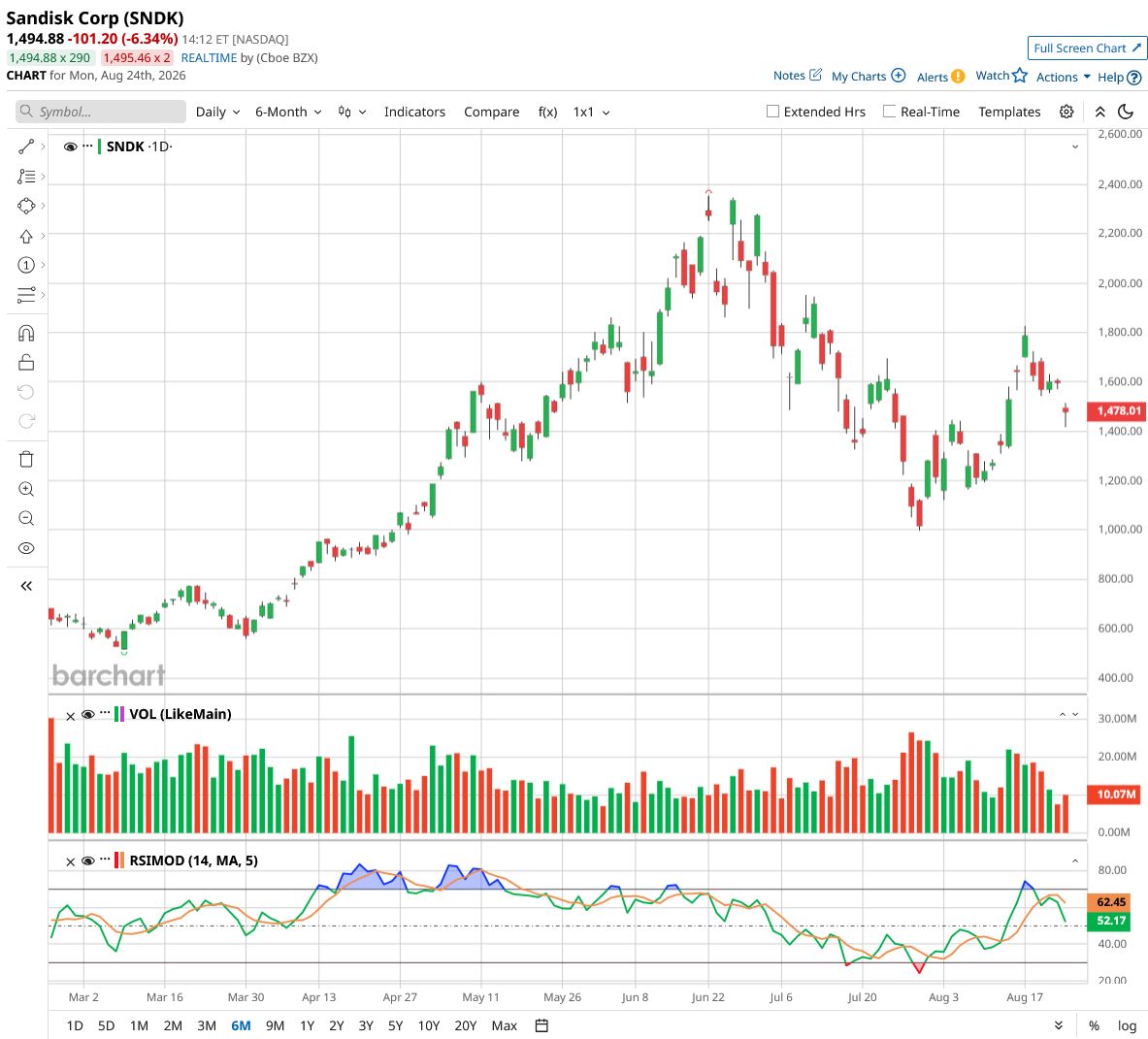Image resolution: width=1148 pixels, height=1039 pixels.
Task: Redo the drawing action
Action: point(26,421)
